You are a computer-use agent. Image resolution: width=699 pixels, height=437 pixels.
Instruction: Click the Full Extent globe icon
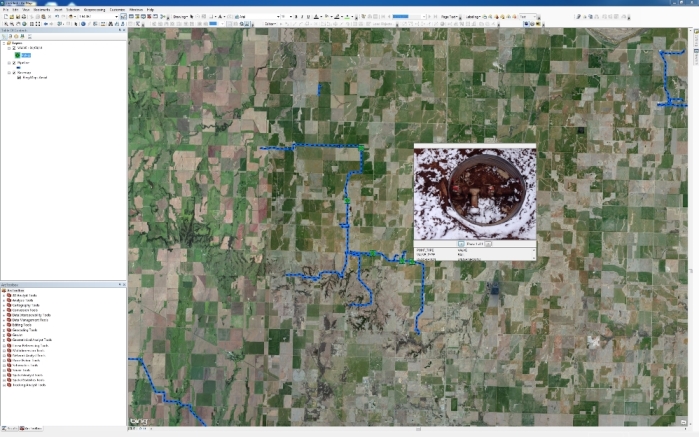click(x=24, y=24)
